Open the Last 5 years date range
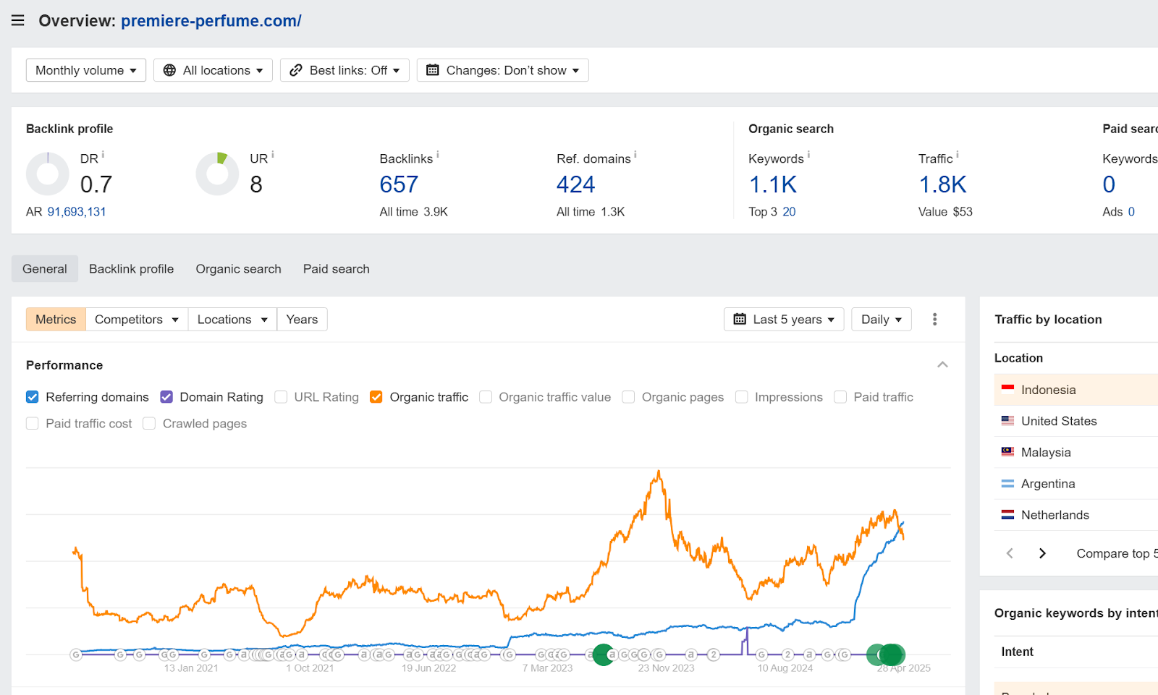This screenshot has width=1158, height=695. pyautogui.click(x=784, y=319)
